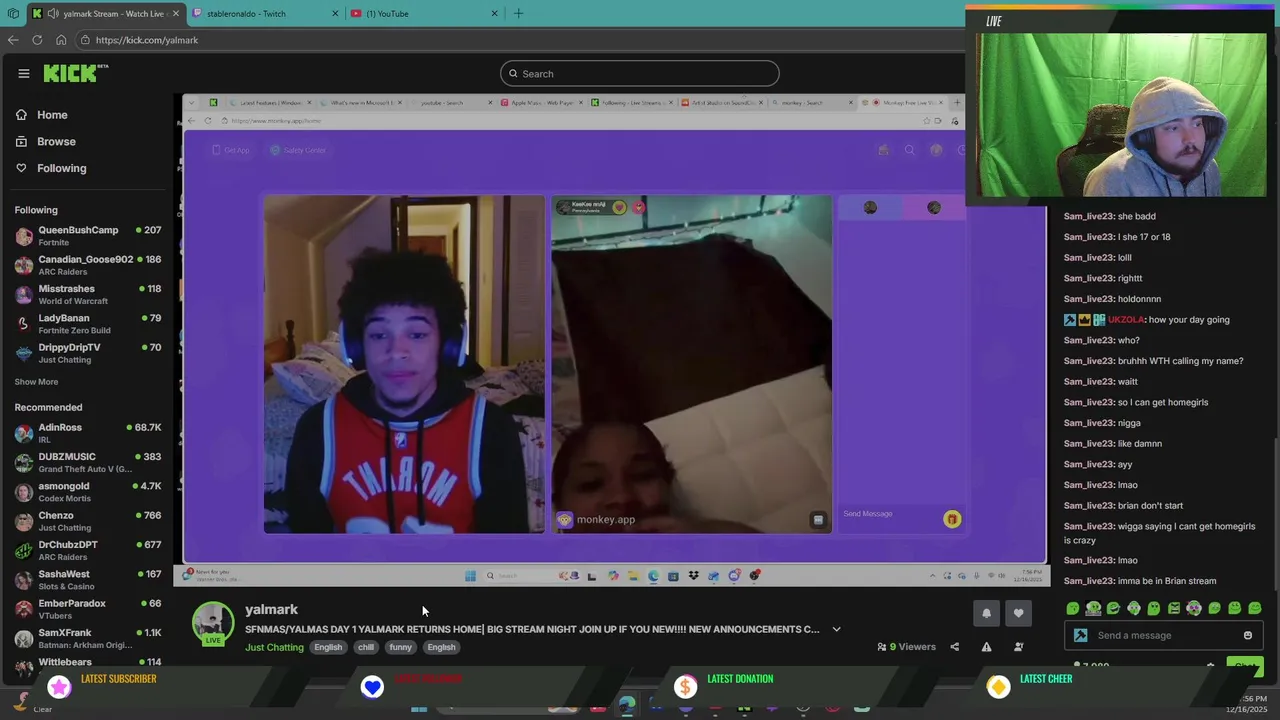Switch to the yalmark Stream browser tab
The width and height of the screenshot is (1280, 720).
tap(107, 13)
